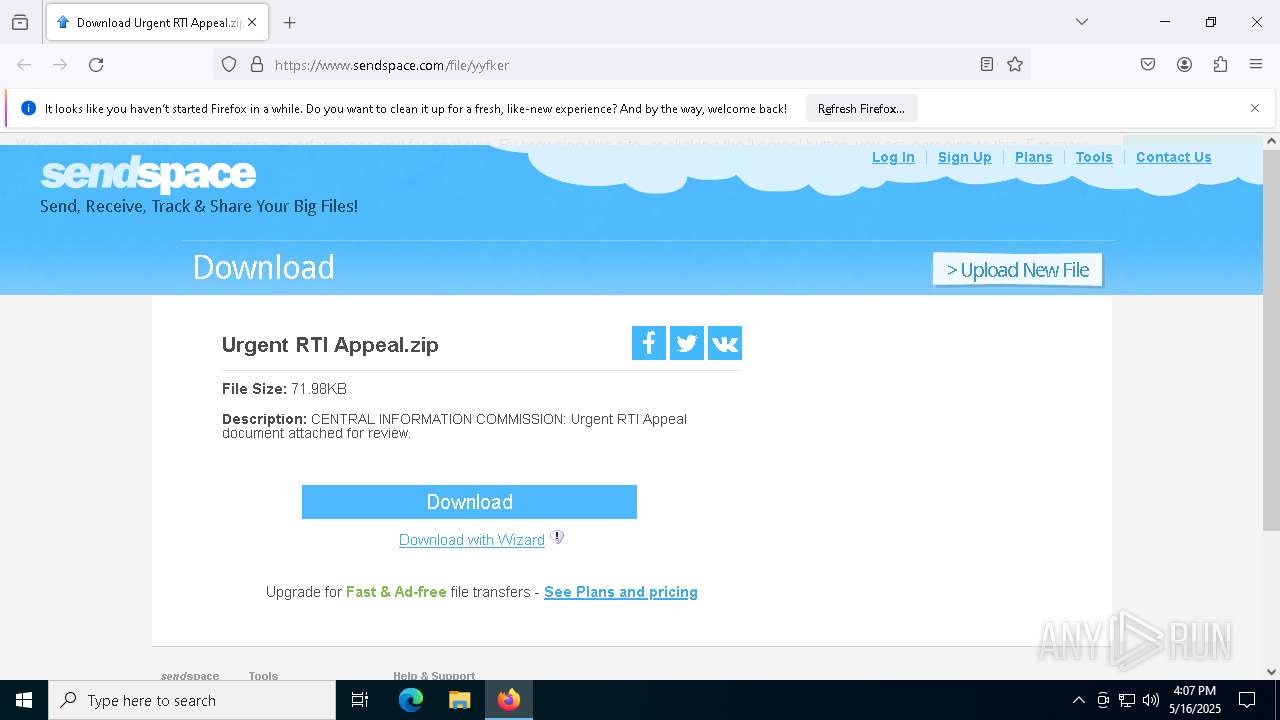The image size is (1280, 720).
Task: Share file on Twitter icon
Action: 687,343
